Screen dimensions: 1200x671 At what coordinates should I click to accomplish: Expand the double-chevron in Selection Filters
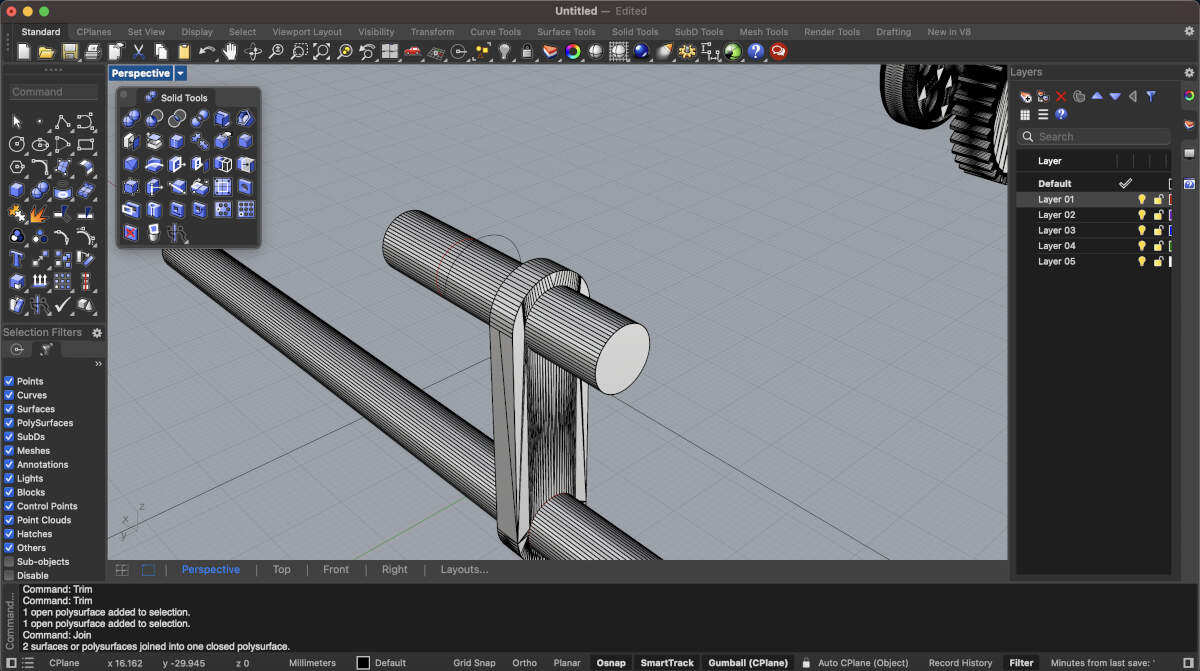[x=98, y=364]
